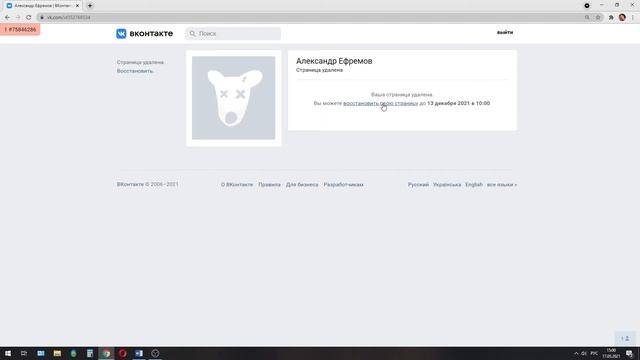
Task: Reload the page with the refresh icon
Action: [x=29, y=18]
